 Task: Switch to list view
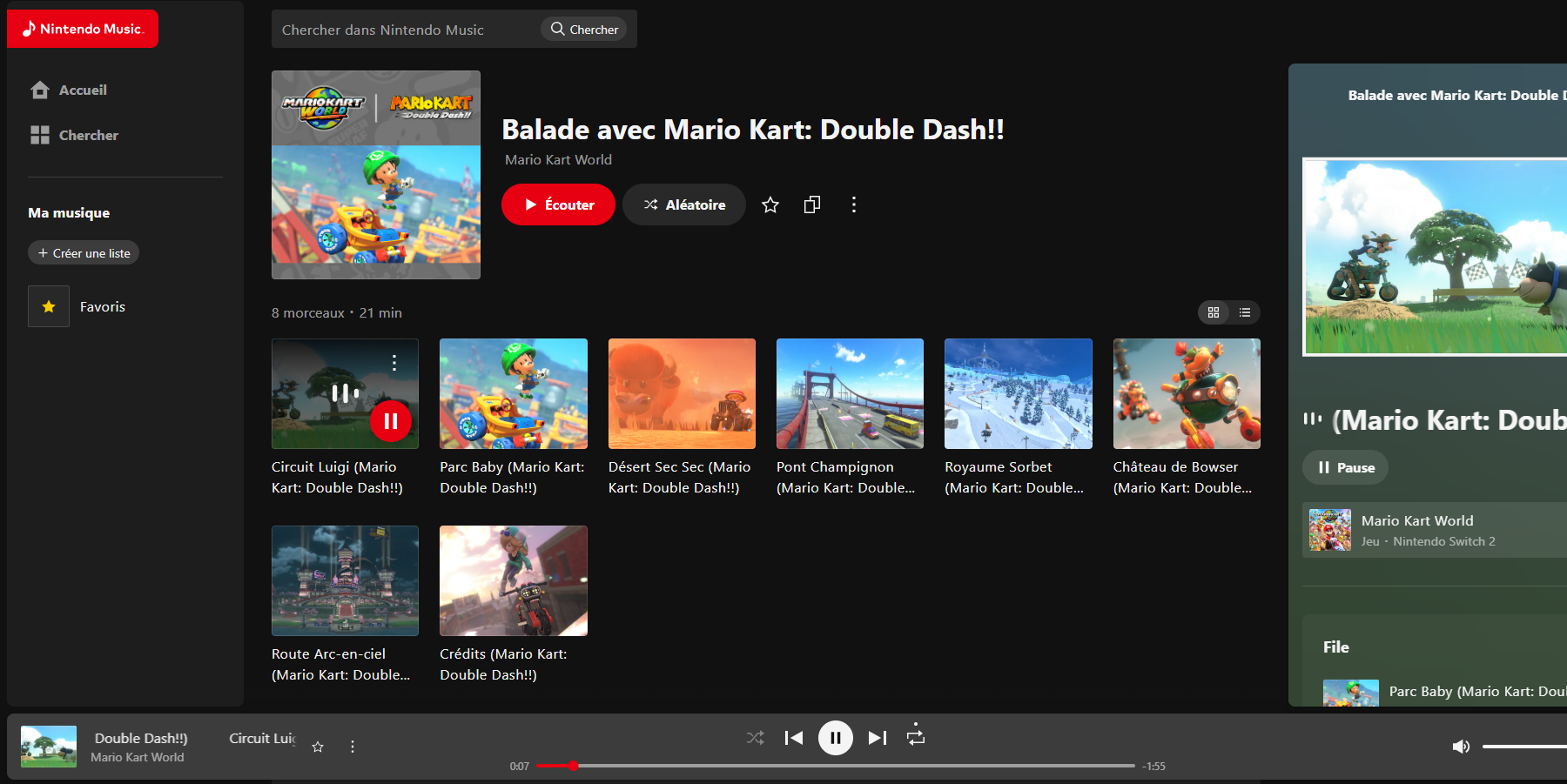[x=1245, y=312]
